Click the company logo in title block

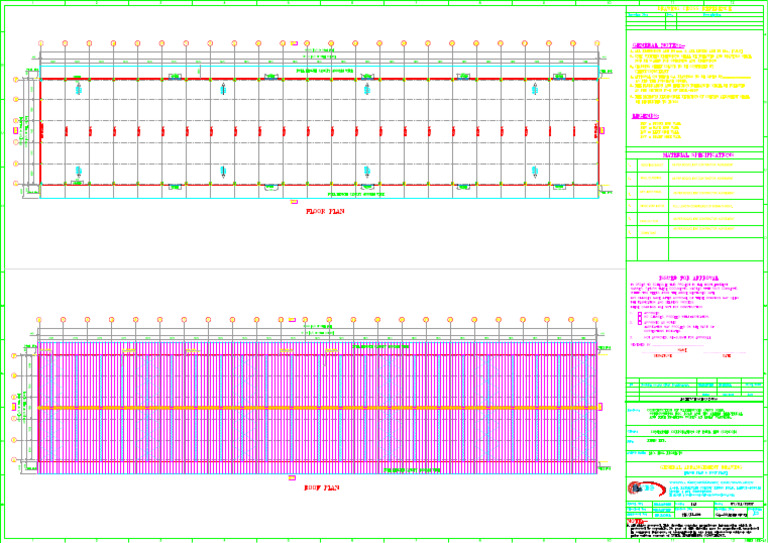[x=646, y=489]
